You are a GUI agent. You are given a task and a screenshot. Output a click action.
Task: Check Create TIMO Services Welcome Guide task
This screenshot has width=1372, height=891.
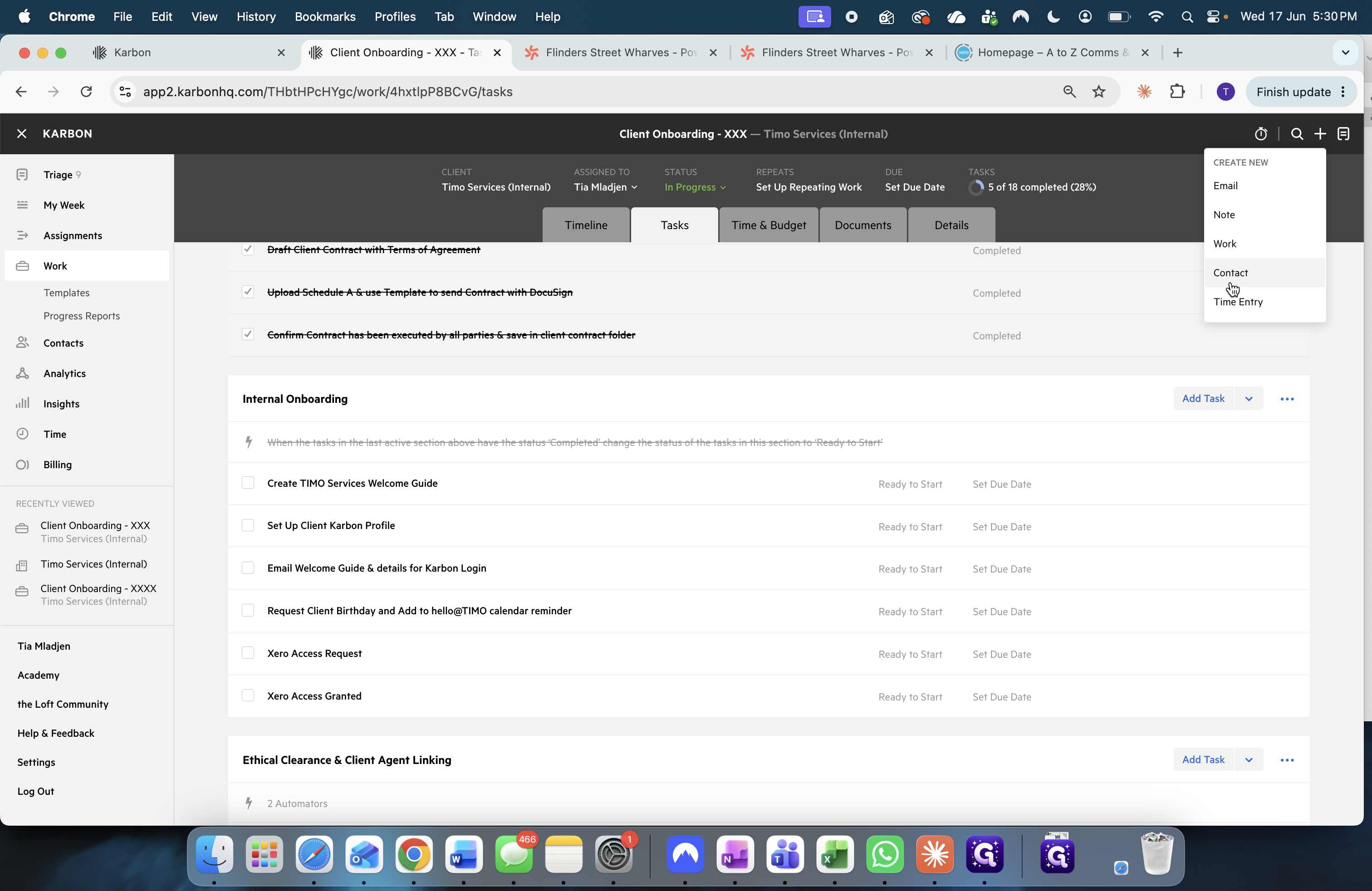[x=248, y=483]
